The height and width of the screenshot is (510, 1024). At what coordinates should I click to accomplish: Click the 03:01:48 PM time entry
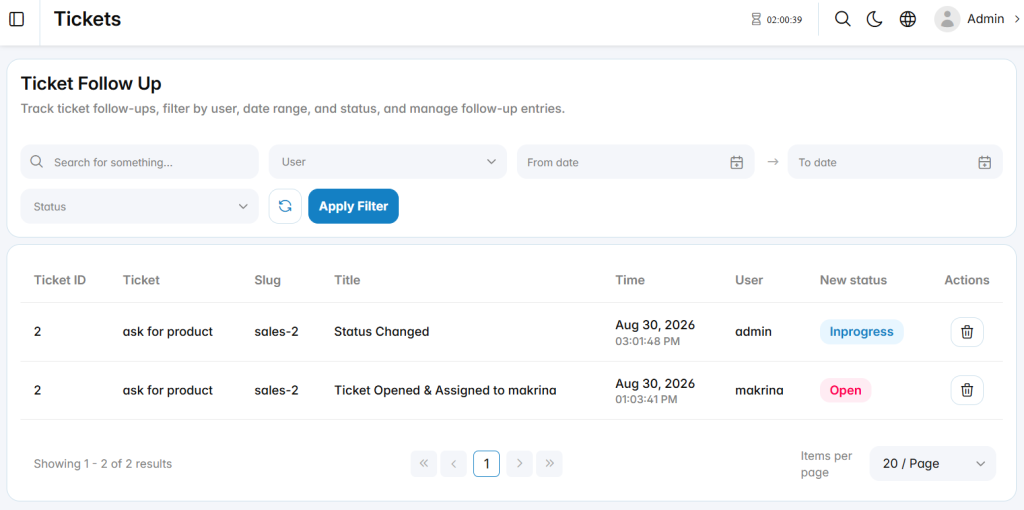(649, 341)
